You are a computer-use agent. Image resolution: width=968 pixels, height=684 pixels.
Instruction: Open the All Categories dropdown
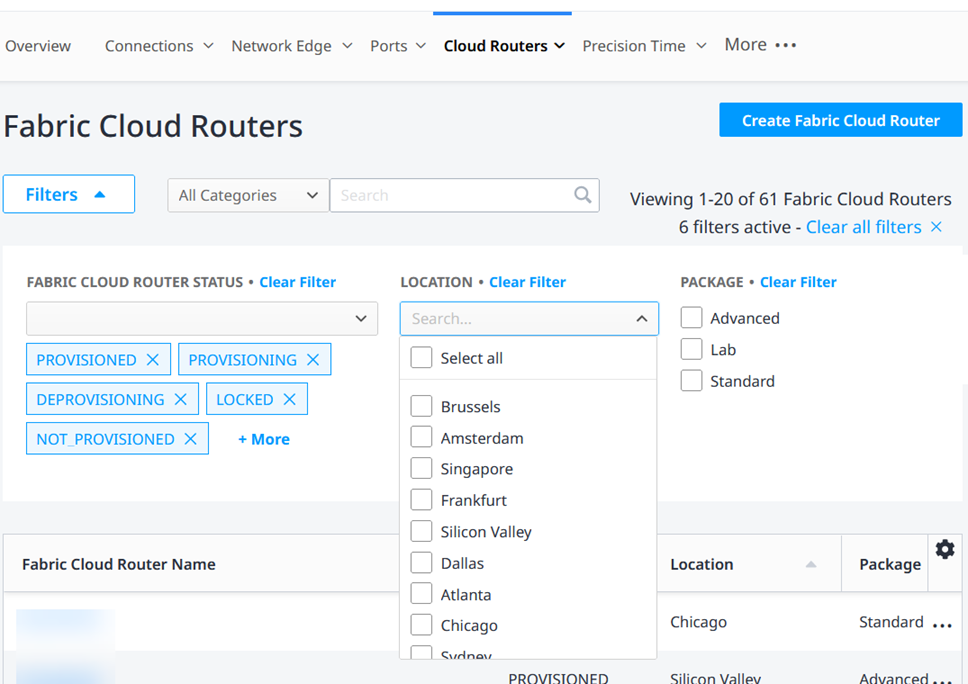coord(248,195)
